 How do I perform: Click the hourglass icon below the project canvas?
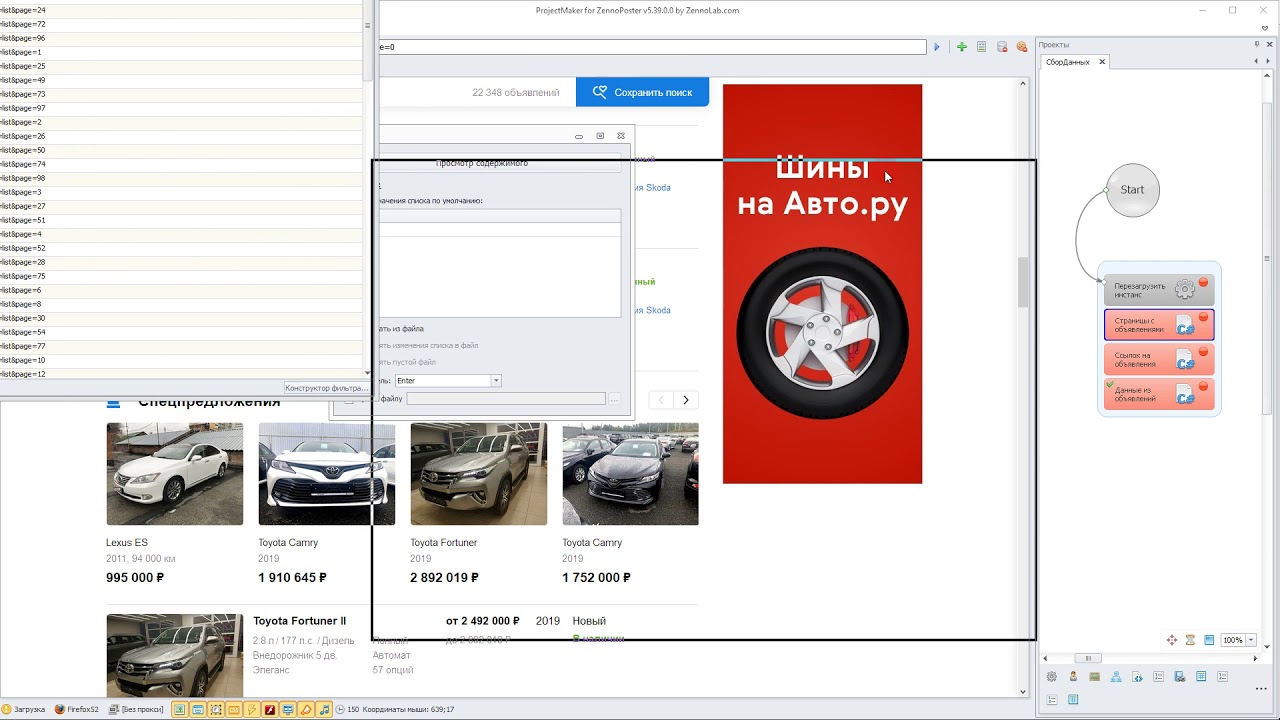pyautogui.click(x=1190, y=640)
